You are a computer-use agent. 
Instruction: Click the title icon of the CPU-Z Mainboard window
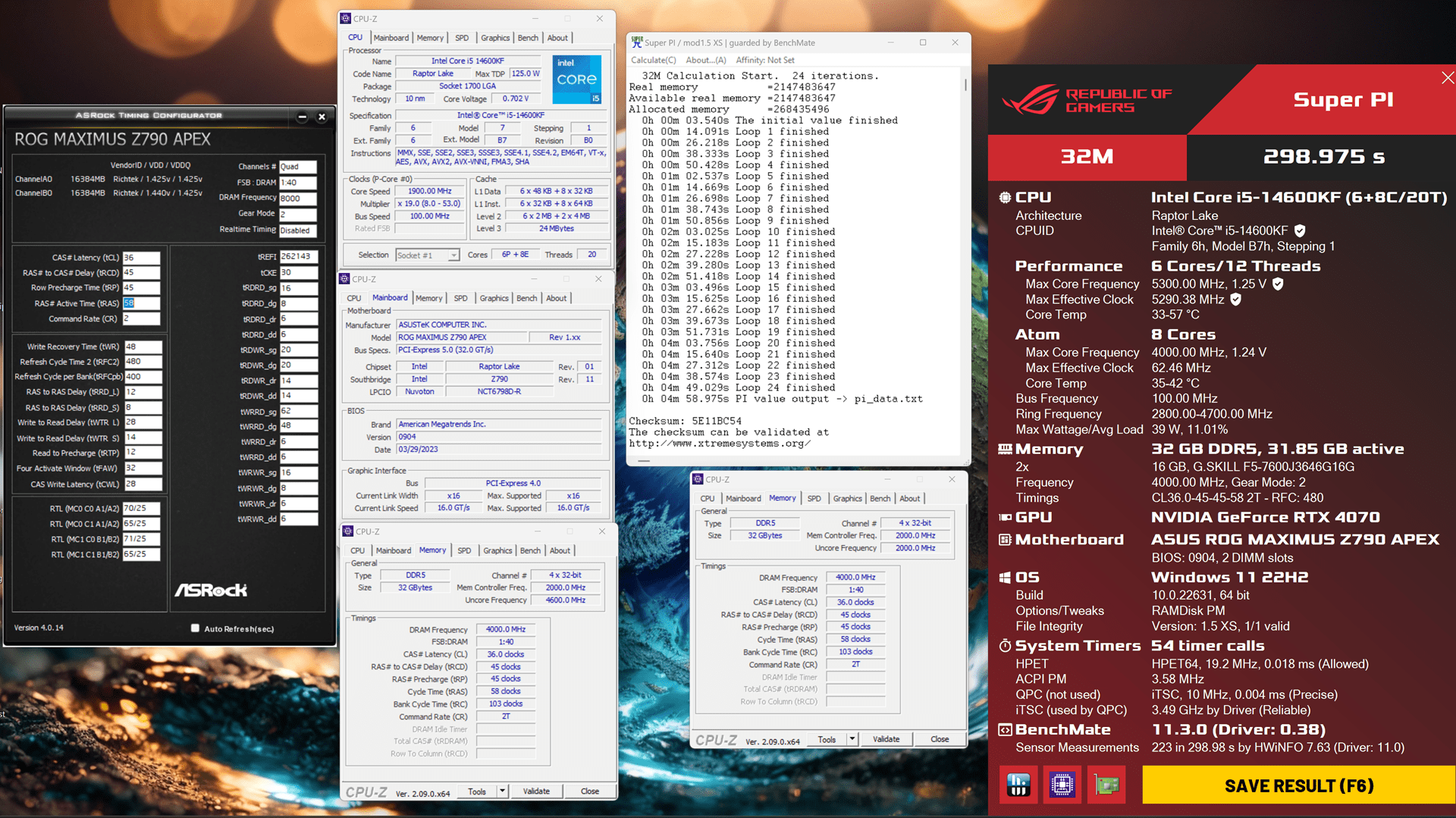pos(344,279)
